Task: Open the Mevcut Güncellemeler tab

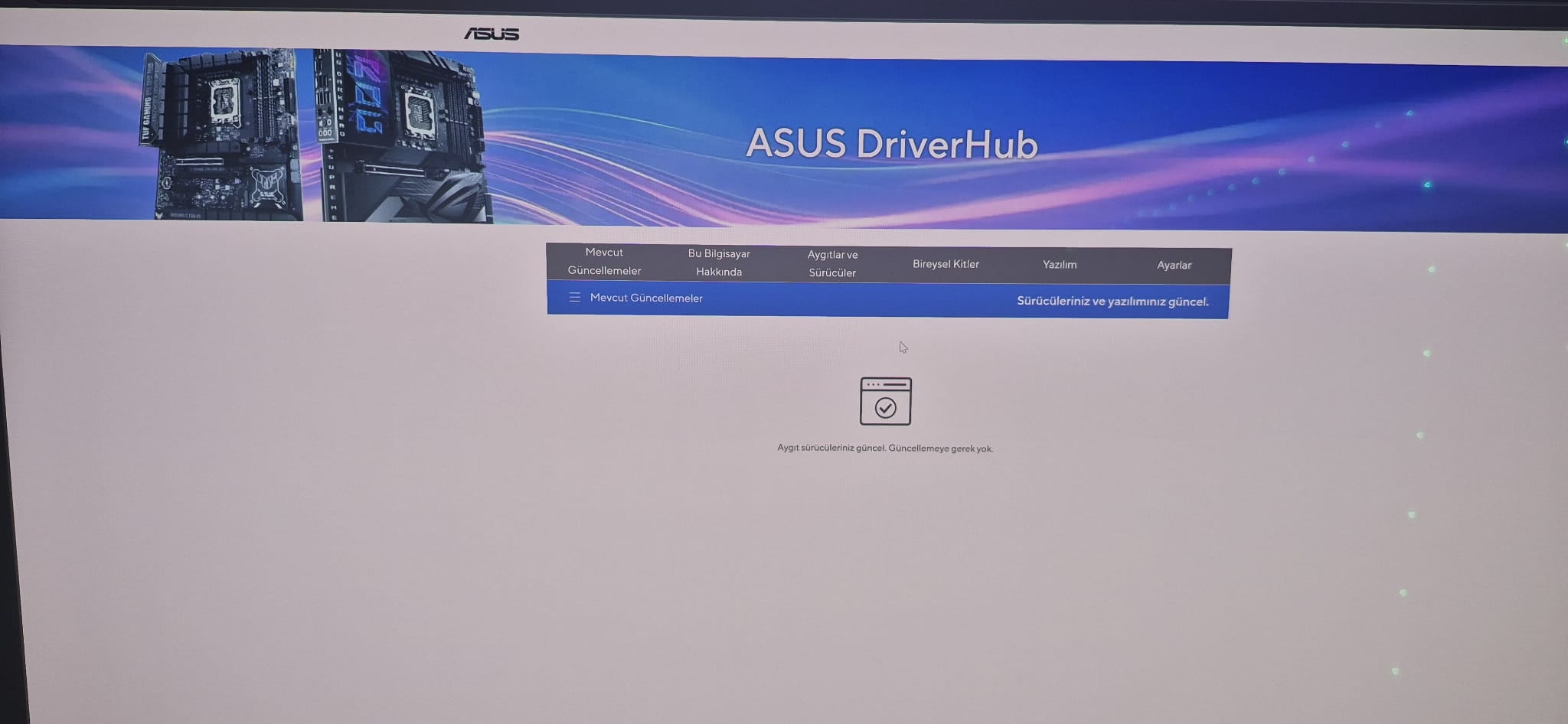Action: [604, 262]
